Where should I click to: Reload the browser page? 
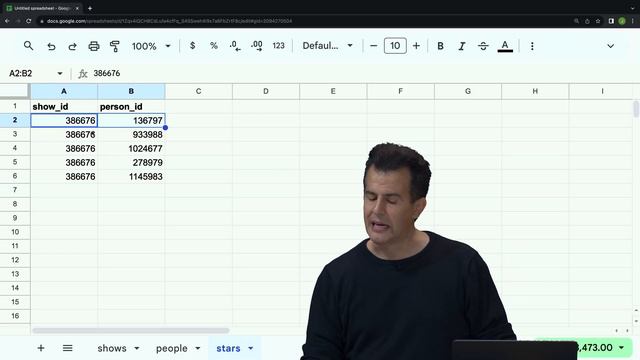coord(29,21)
